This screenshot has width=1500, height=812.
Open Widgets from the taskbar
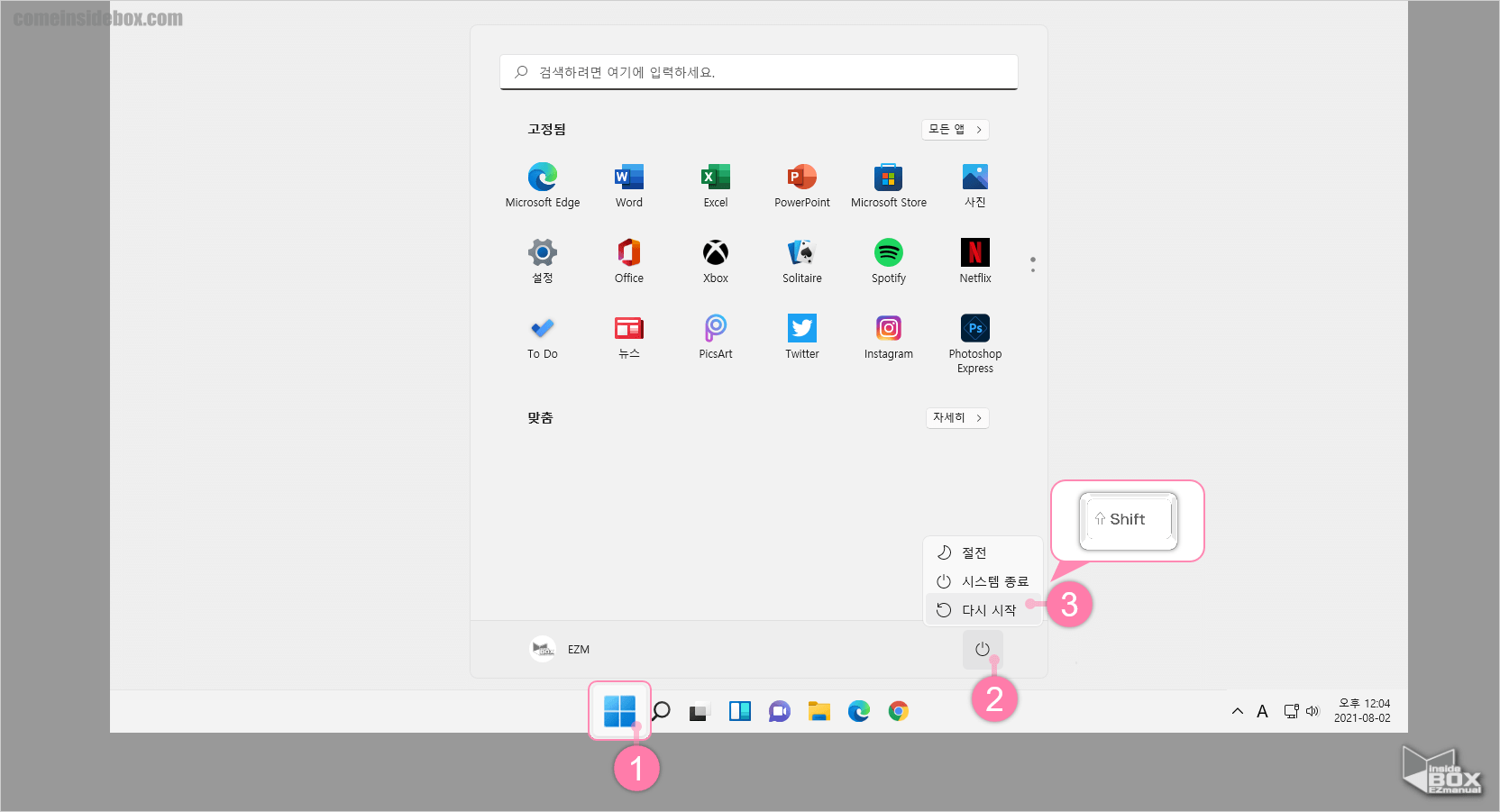740,711
